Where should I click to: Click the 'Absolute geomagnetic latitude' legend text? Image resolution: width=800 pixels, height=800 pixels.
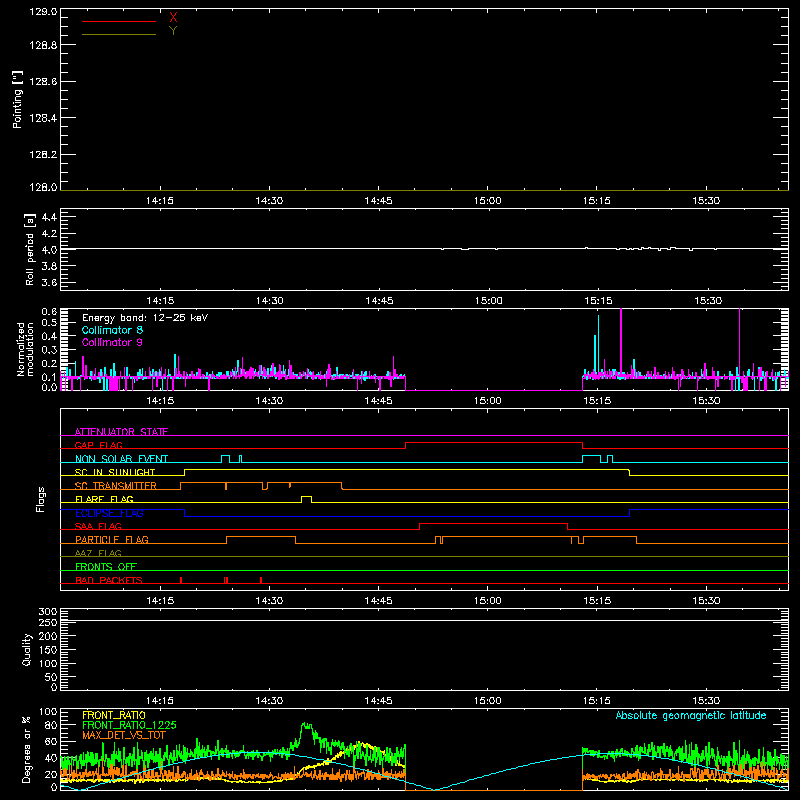[691, 715]
